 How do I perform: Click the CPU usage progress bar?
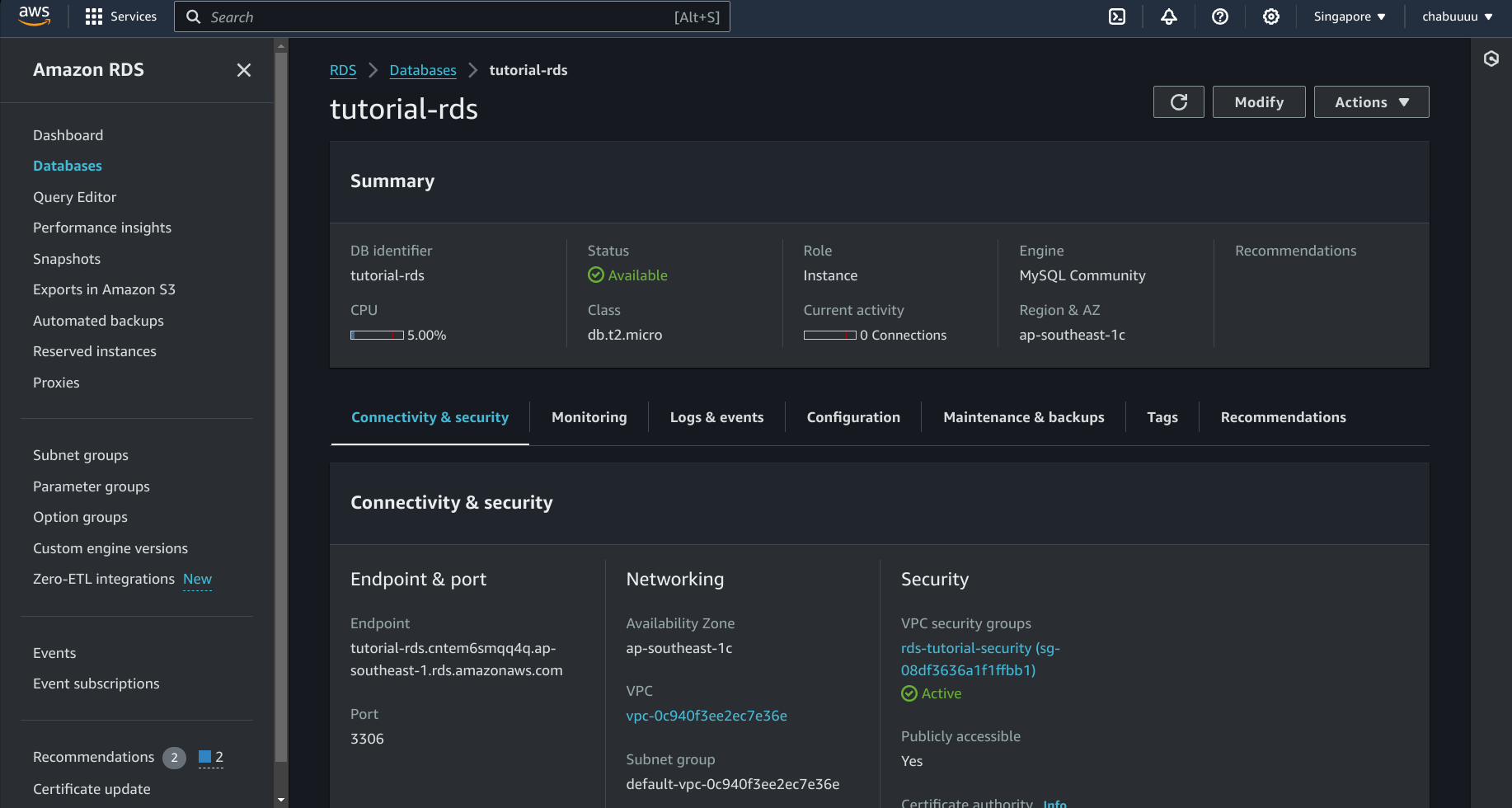tap(377, 336)
